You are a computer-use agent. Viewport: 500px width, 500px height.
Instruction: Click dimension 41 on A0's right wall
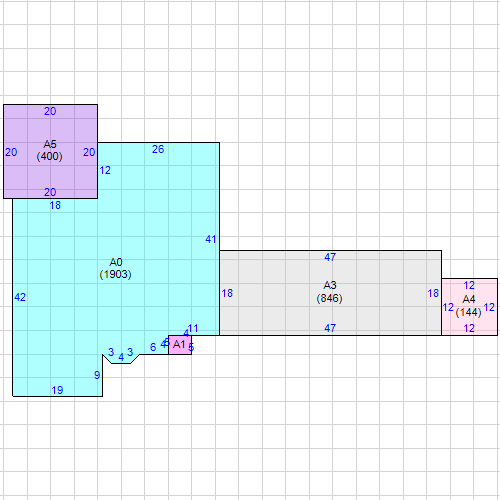(x=211, y=239)
